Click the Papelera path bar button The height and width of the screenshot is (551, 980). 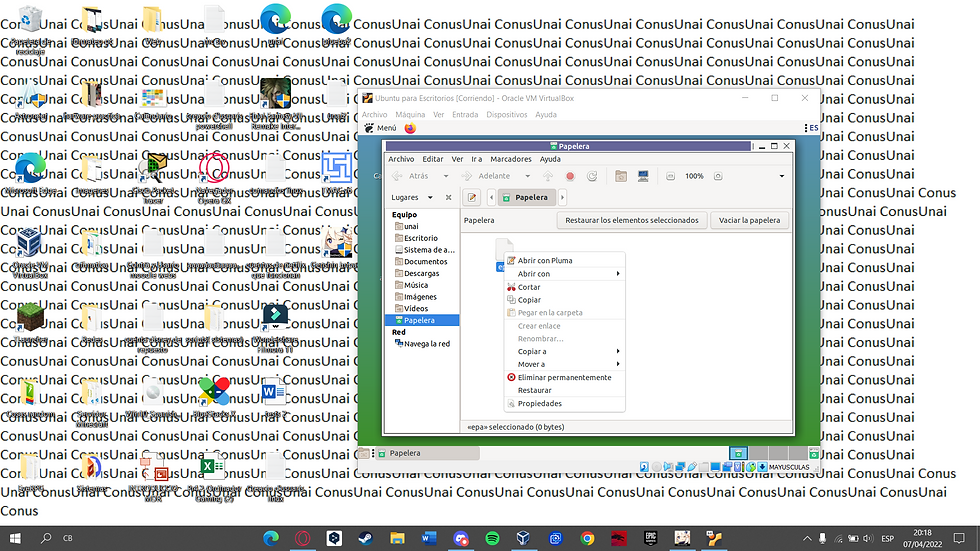pos(526,197)
